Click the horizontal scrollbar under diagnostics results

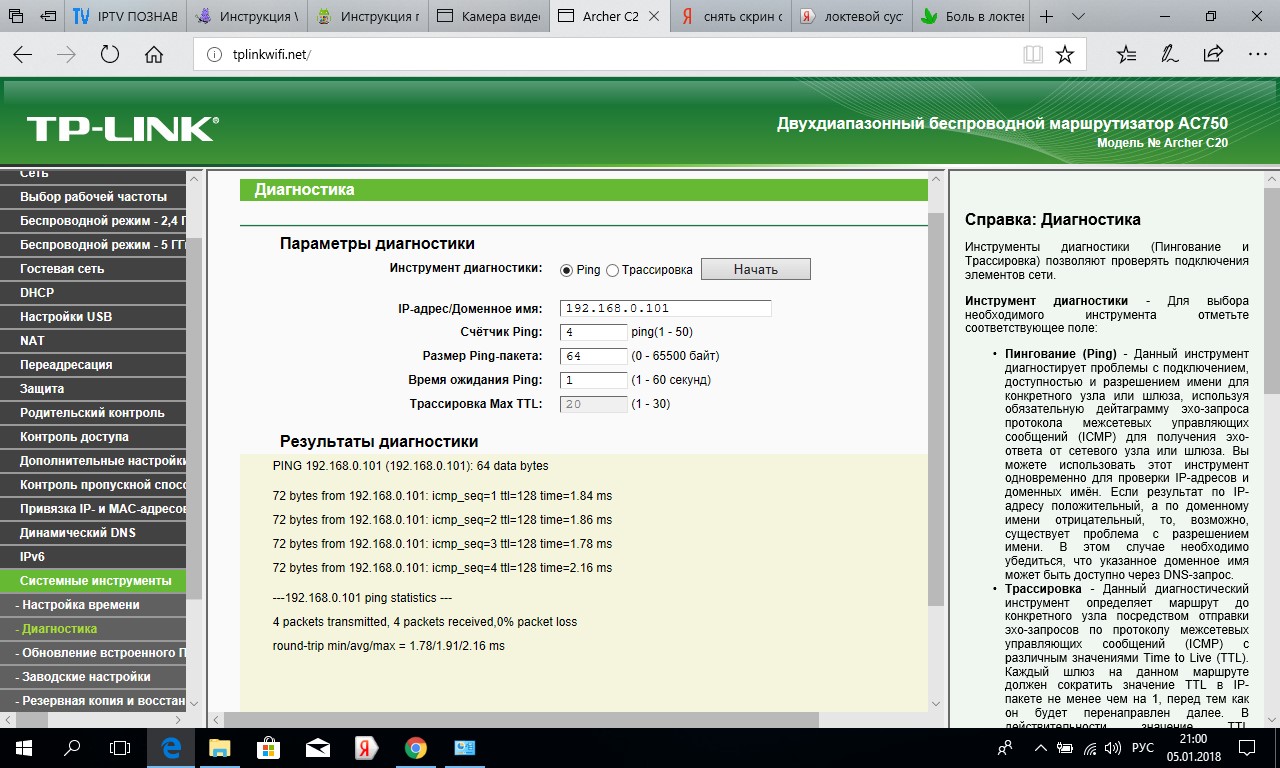tap(520, 719)
